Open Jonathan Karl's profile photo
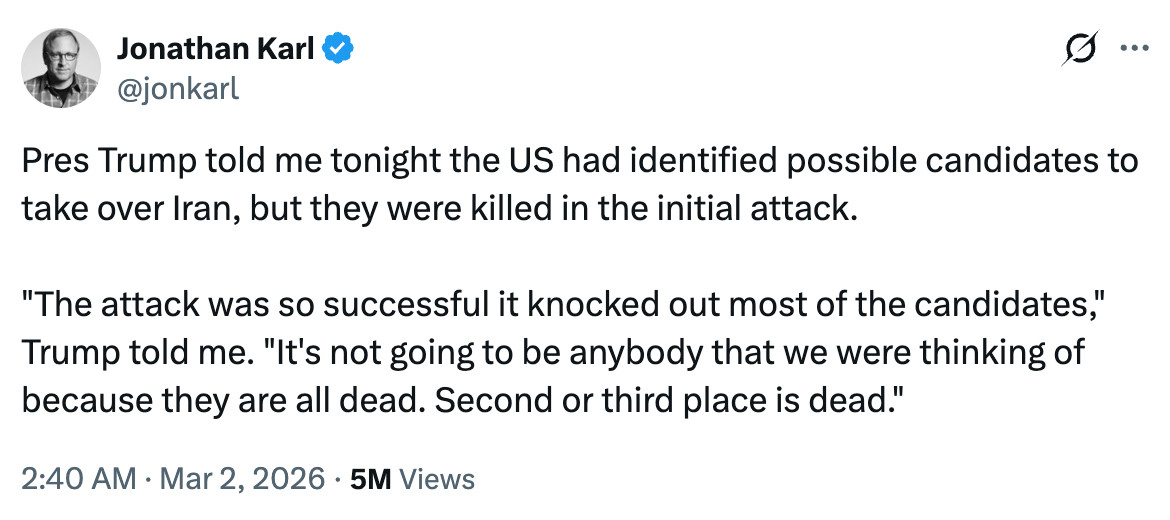The image size is (1170, 520). tap(61, 67)
